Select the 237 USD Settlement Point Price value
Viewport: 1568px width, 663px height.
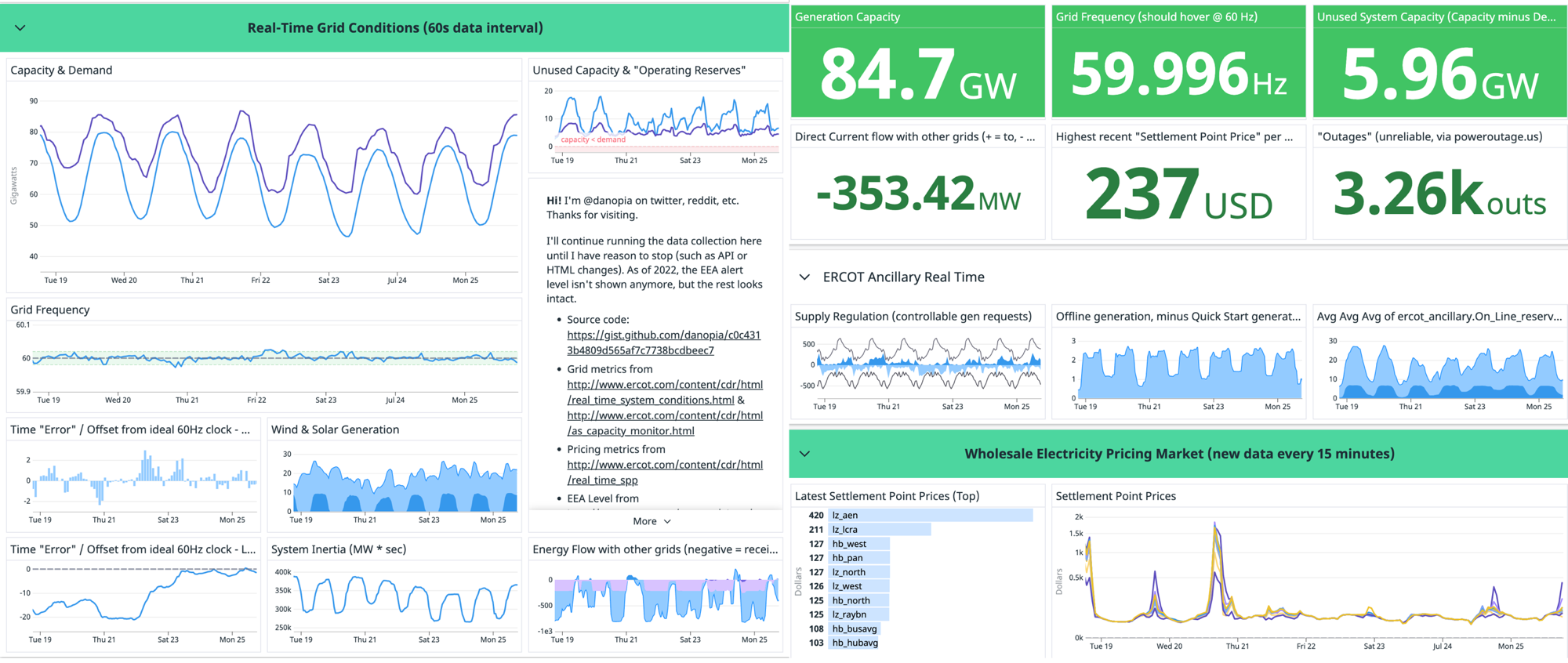1178,194
